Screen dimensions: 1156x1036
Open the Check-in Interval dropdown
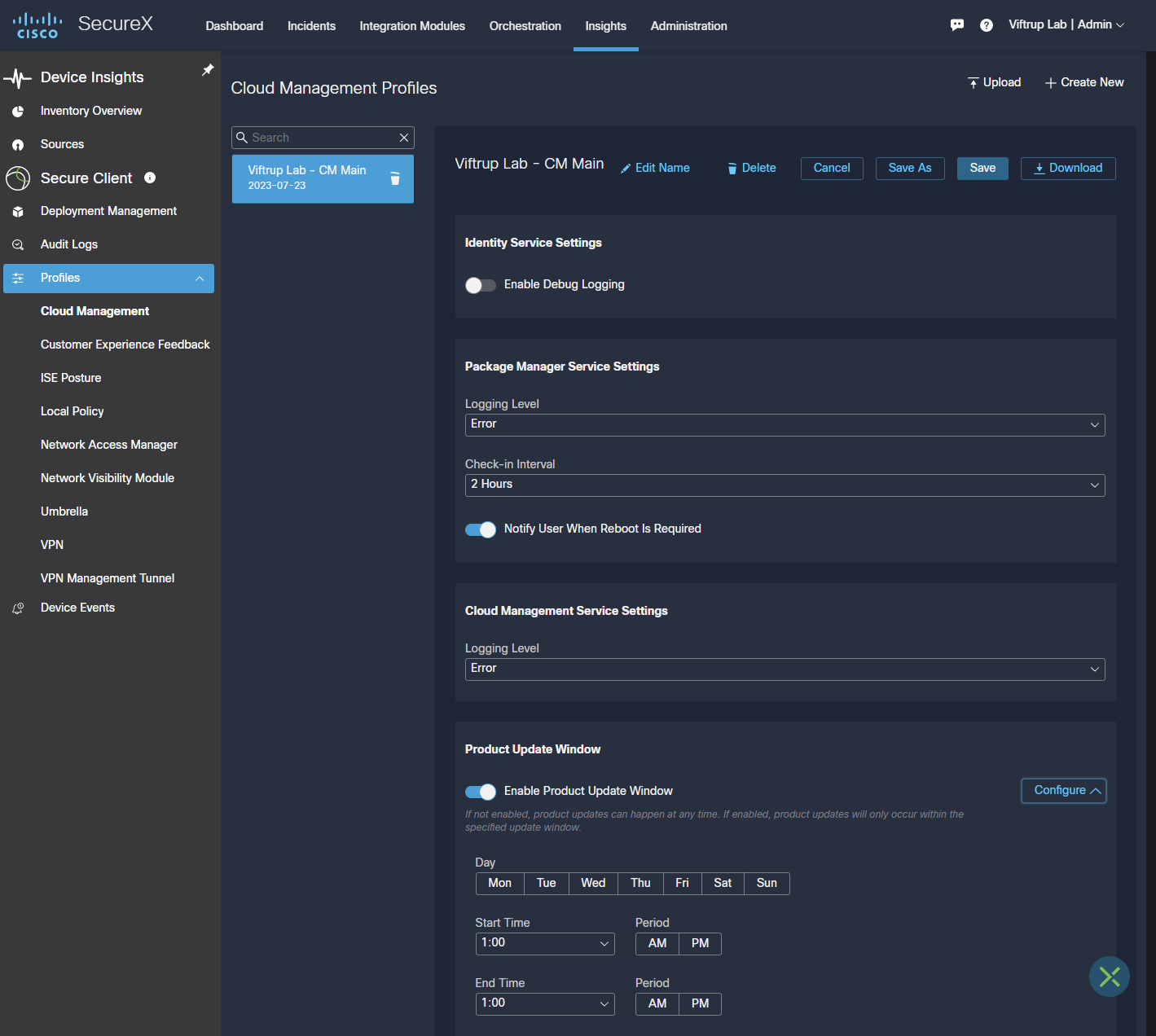point(784,485)
